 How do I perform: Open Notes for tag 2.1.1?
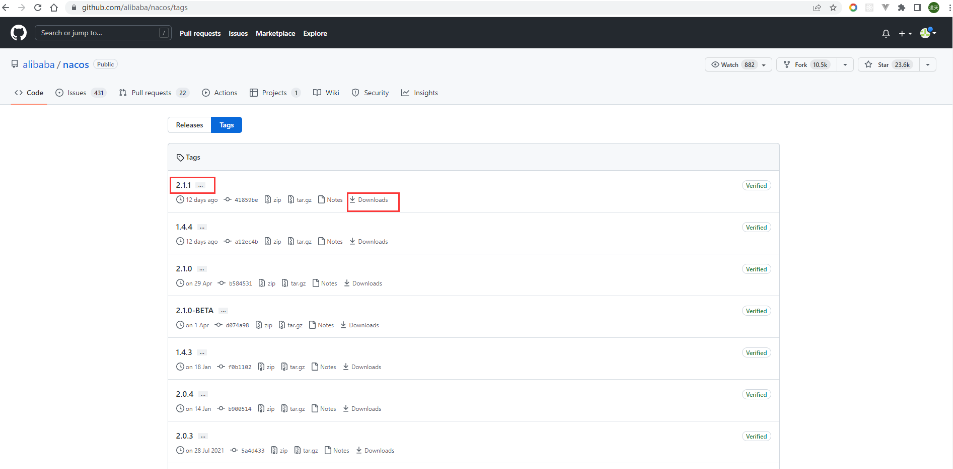330,199
